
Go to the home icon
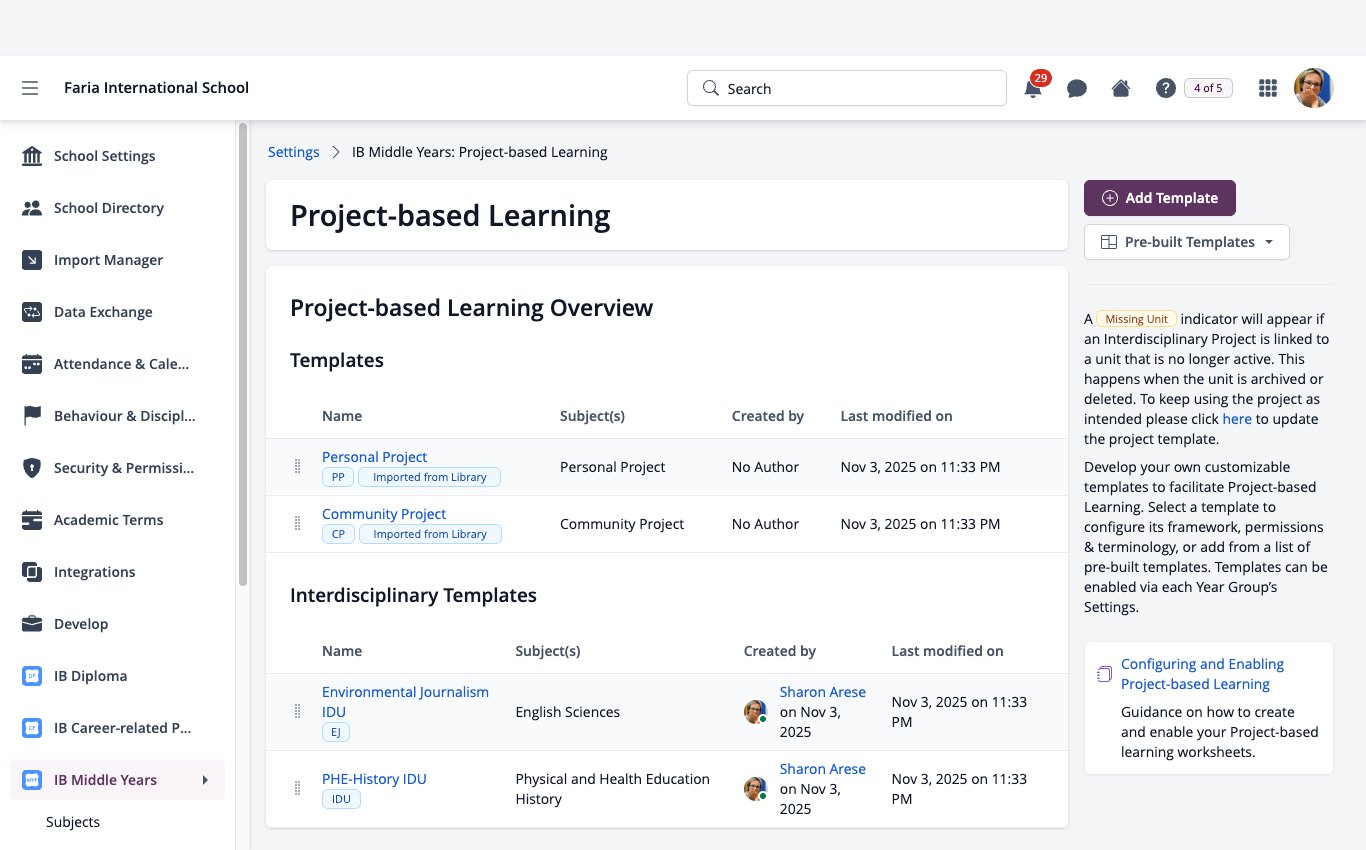point(1121,88)
